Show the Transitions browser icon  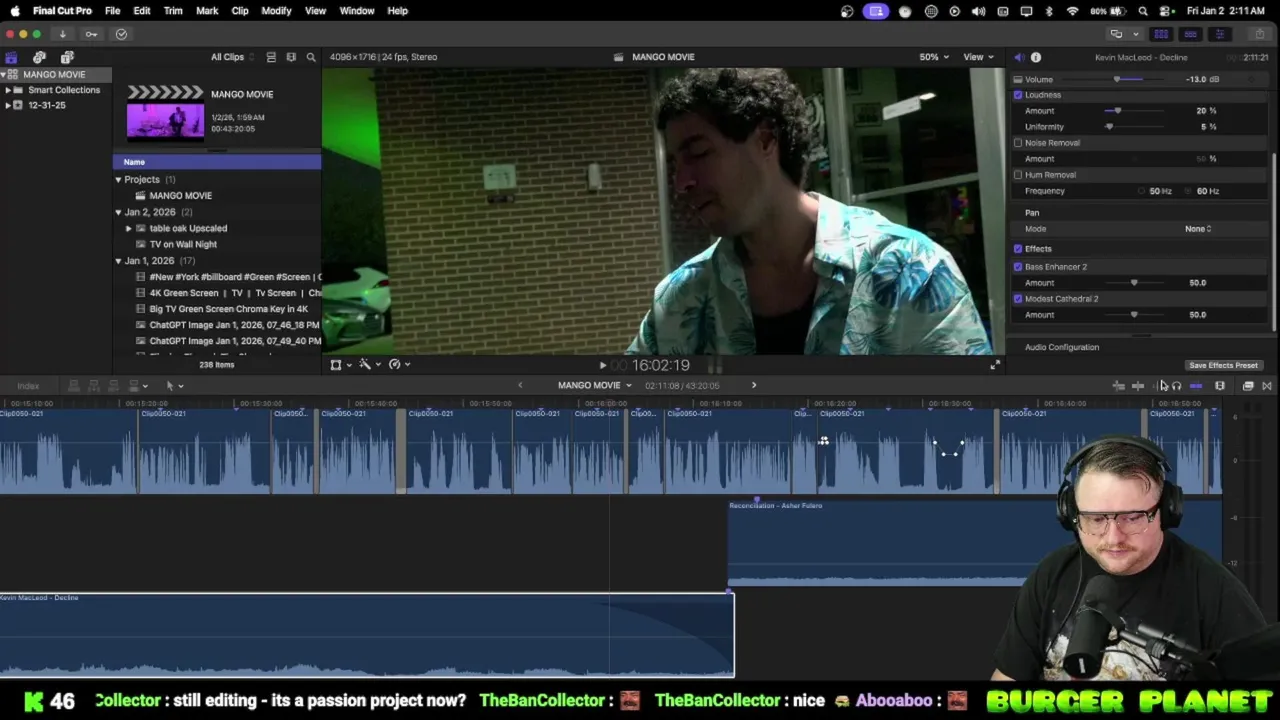click(x=1266, y=386)
